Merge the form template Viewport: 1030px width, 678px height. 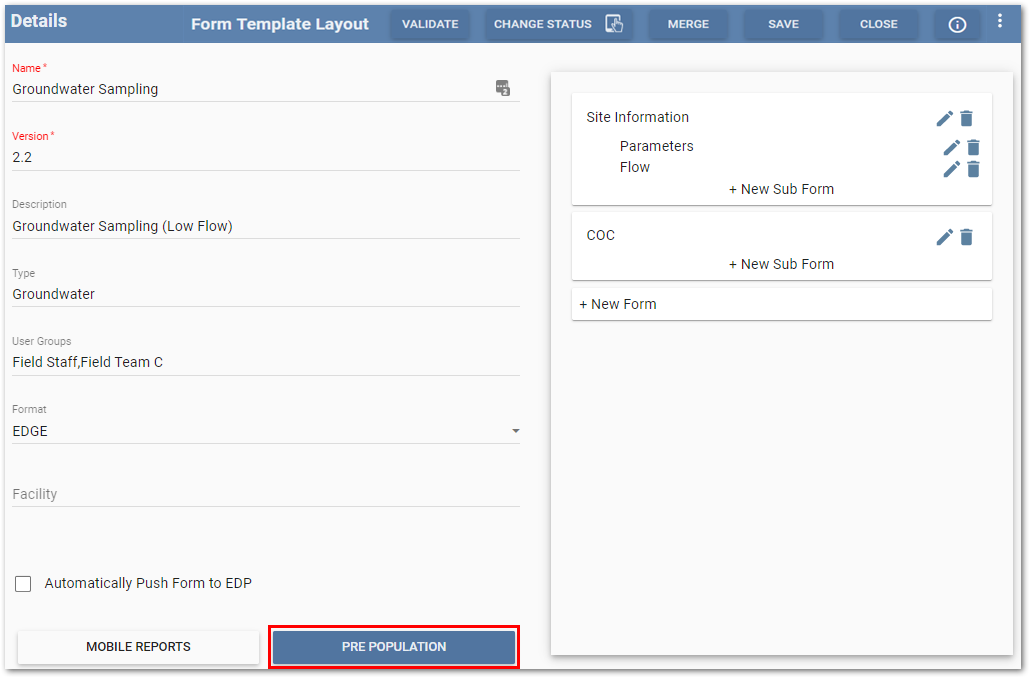(688, 24)
